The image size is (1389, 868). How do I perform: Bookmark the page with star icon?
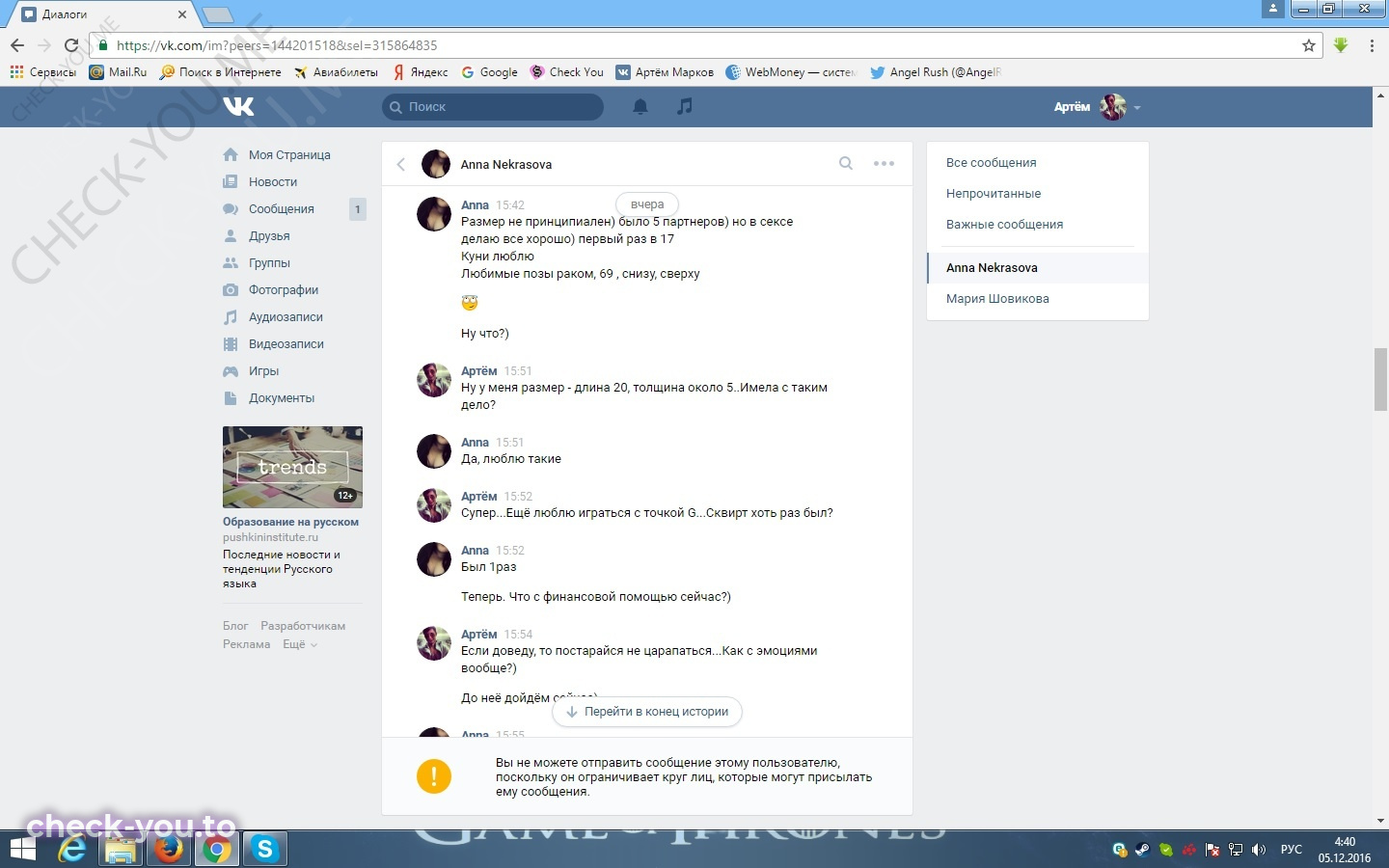click(x=1309, y=45)
